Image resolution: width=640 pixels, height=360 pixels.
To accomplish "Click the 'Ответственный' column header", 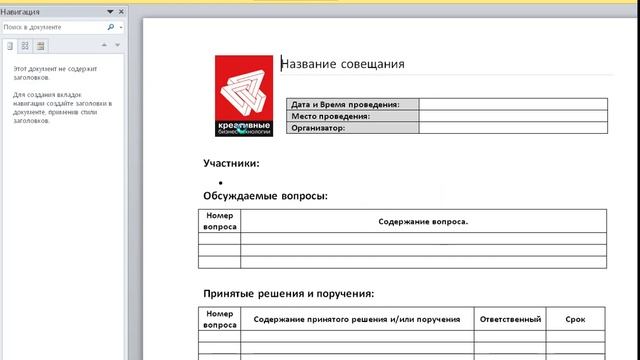I will (510, 320).
